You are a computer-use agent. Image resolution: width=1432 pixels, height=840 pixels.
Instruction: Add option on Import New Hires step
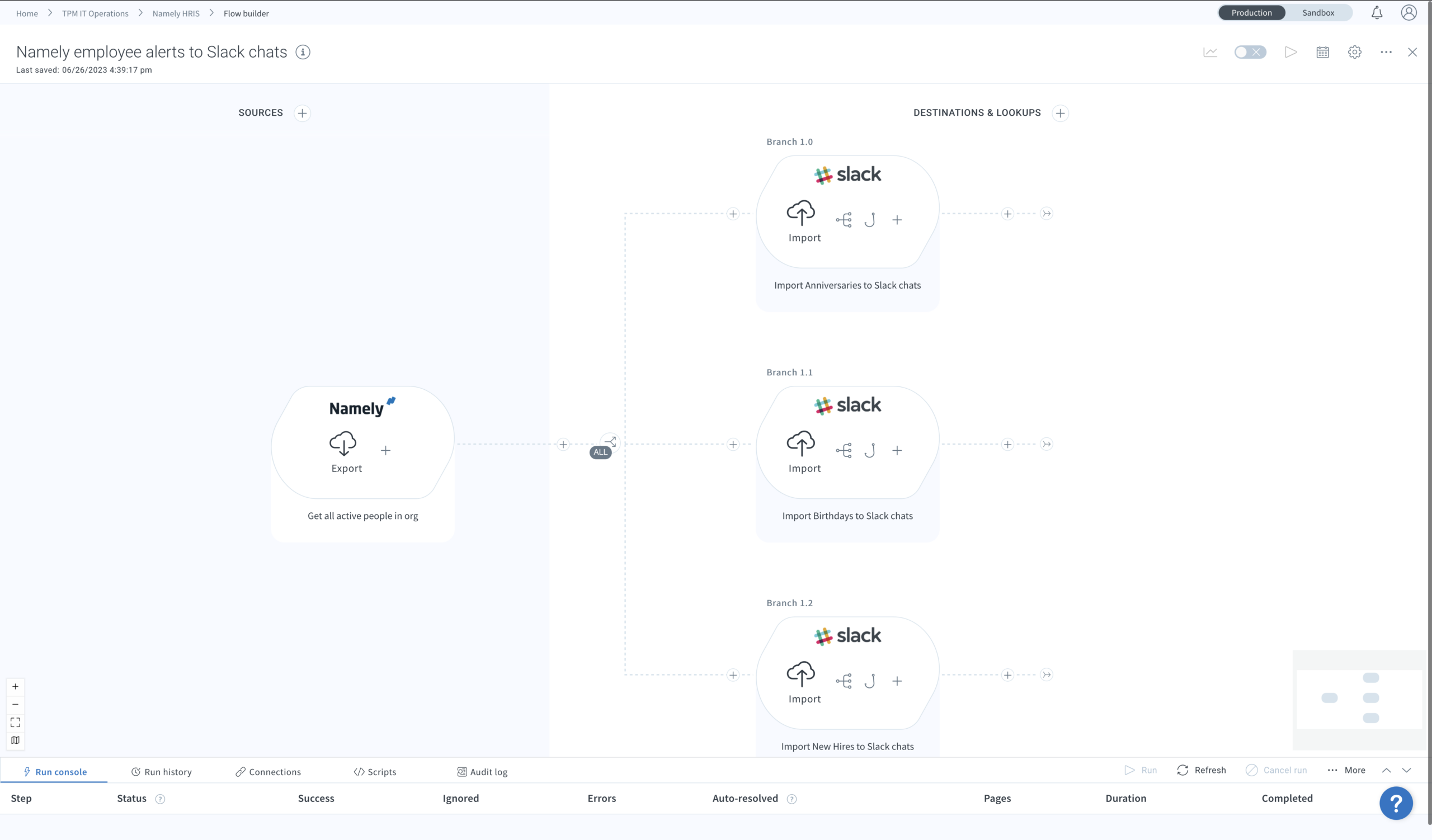[897, 681]
